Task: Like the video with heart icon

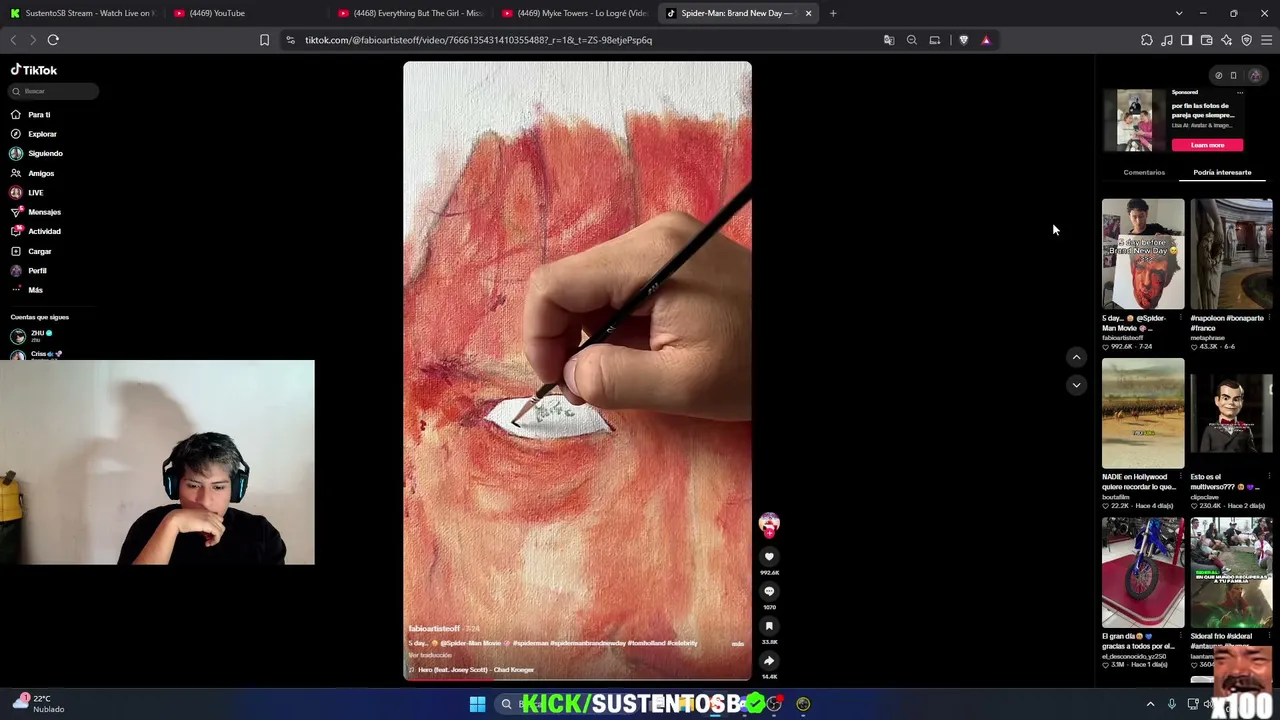Action: pos(769,557)
